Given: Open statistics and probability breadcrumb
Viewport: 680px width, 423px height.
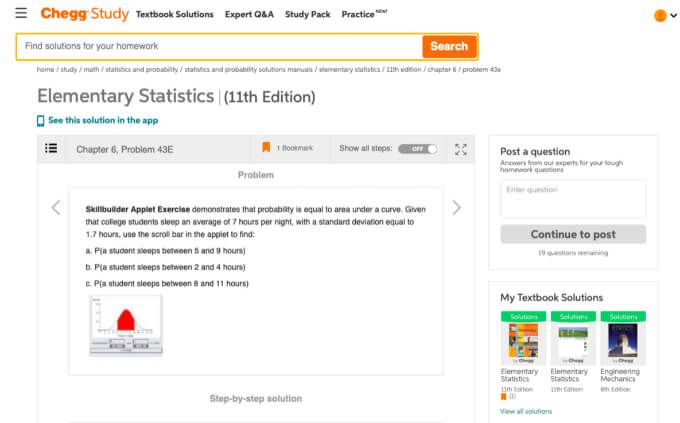Looking at the screenshot, I should click(142, 69).
